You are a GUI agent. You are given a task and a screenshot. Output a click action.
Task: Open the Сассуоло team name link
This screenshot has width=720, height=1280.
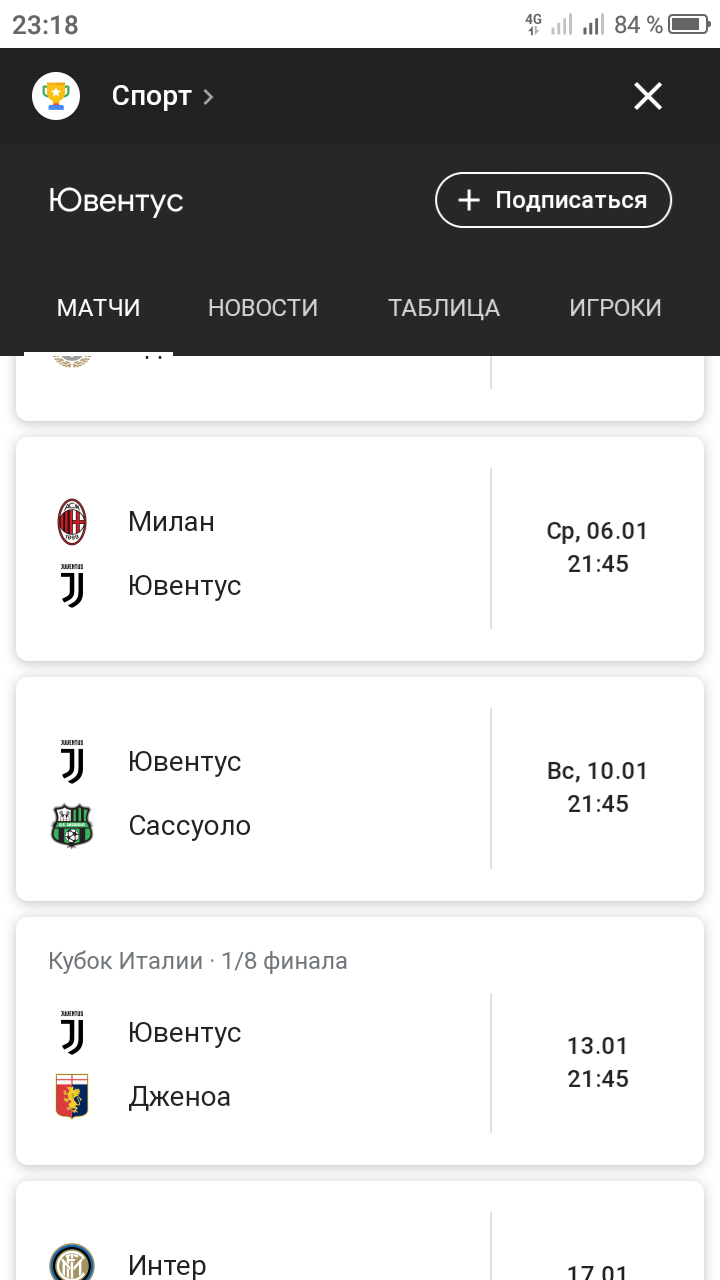(189, 826)
